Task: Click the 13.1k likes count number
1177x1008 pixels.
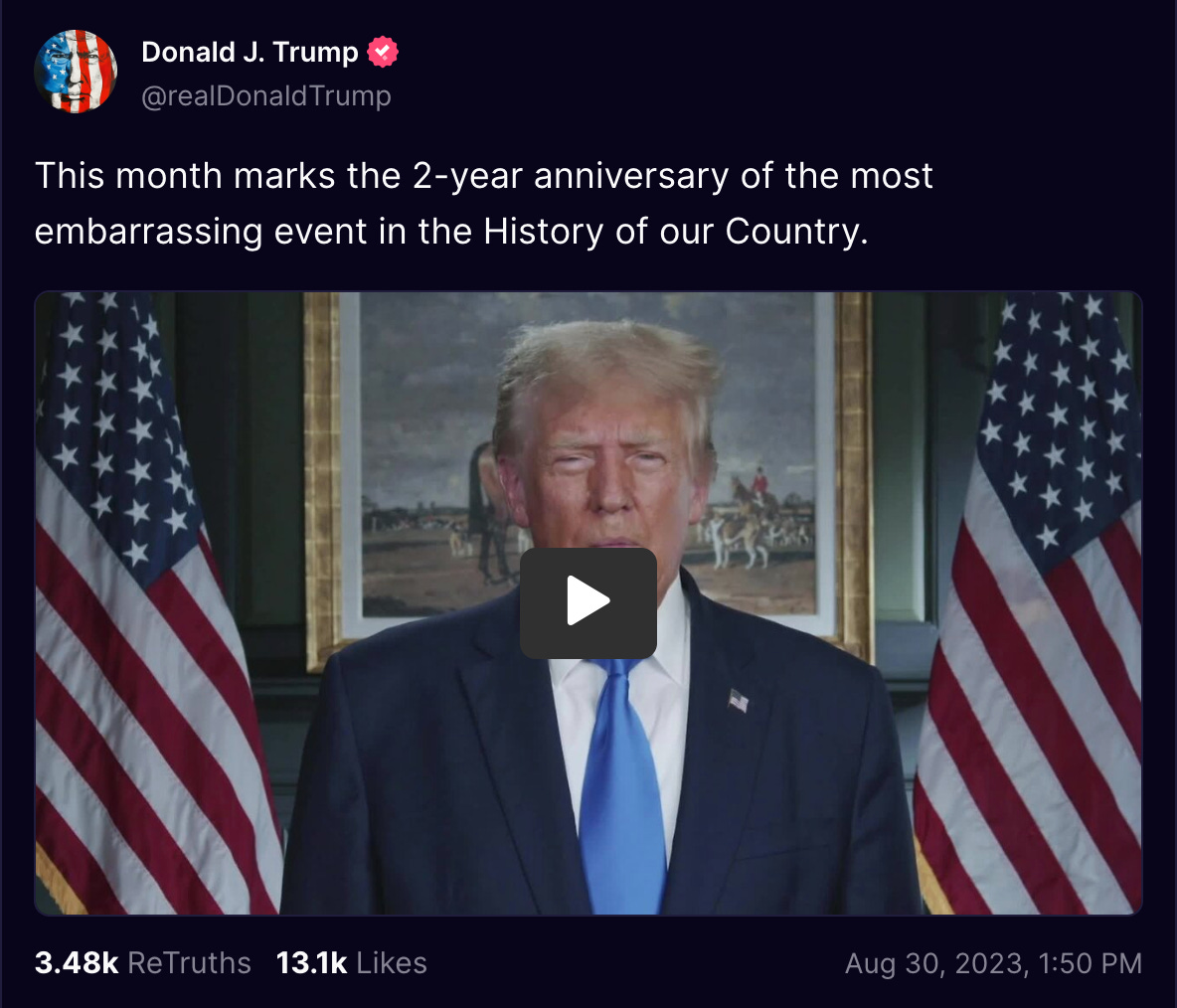Action: pyautogui.click(x=311, y=963)
